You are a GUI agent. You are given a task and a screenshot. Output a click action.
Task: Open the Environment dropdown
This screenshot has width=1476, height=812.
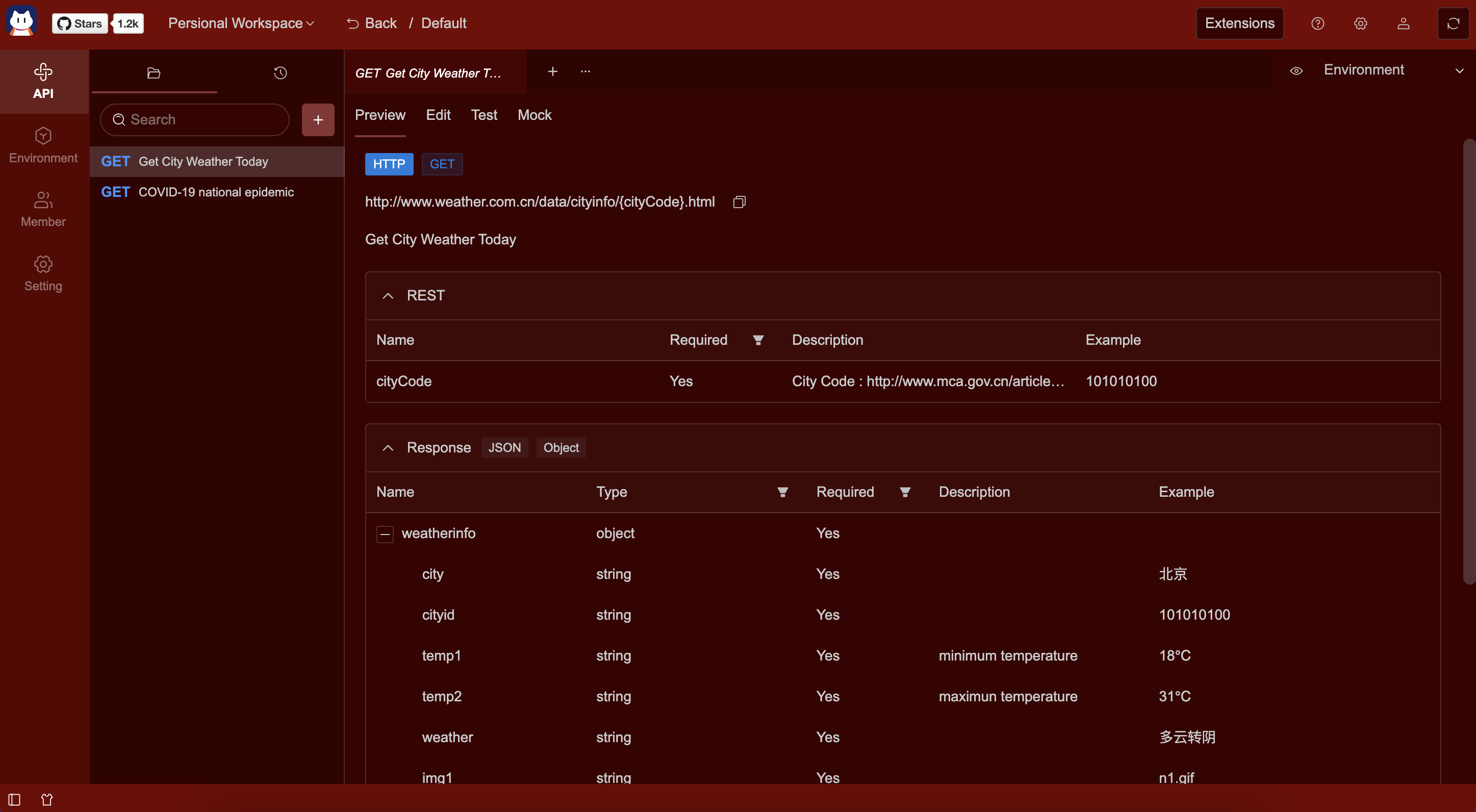point(1391,70)
